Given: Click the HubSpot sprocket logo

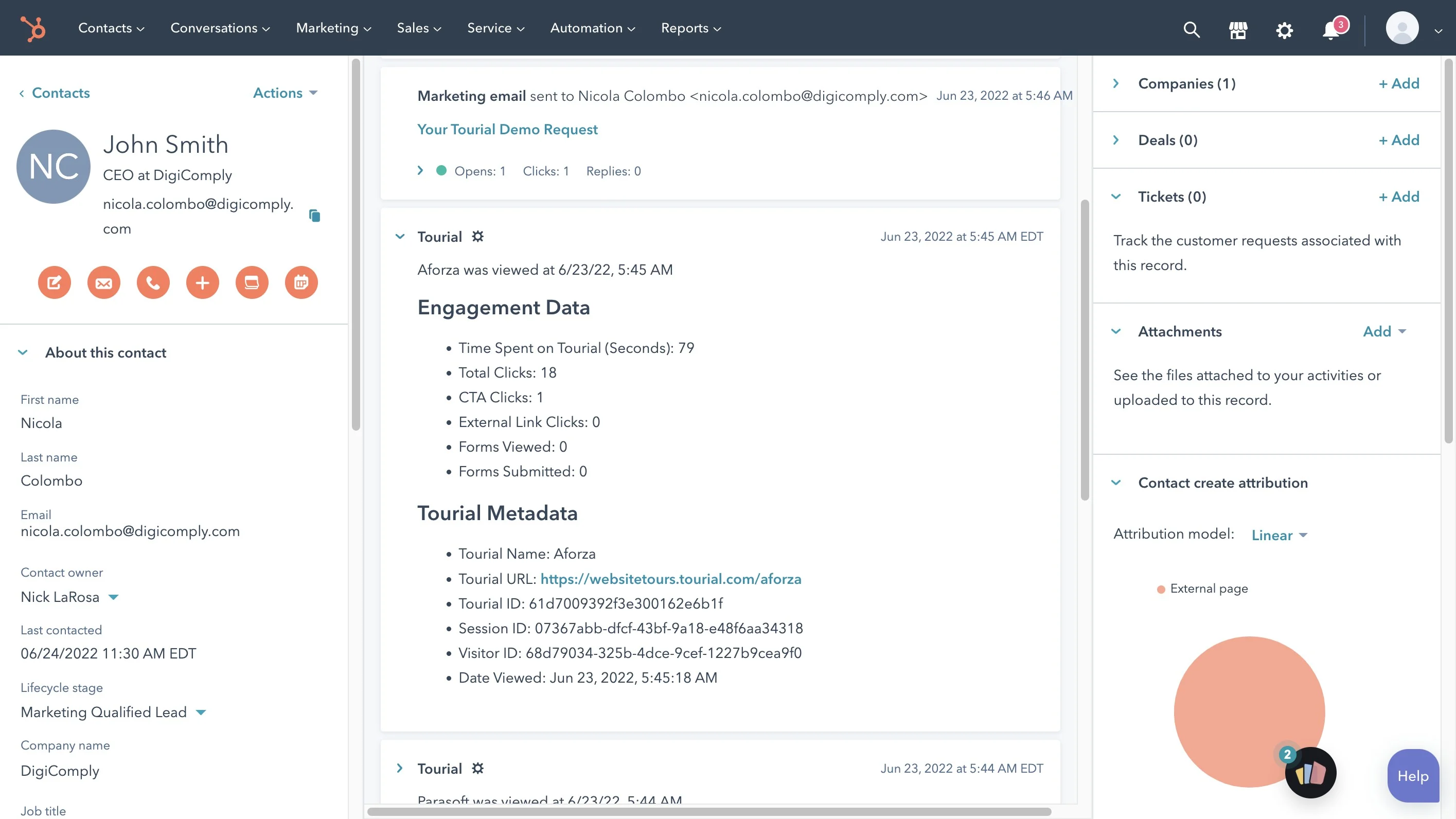Looking at the screenshot, I should [x=33, y=28].
